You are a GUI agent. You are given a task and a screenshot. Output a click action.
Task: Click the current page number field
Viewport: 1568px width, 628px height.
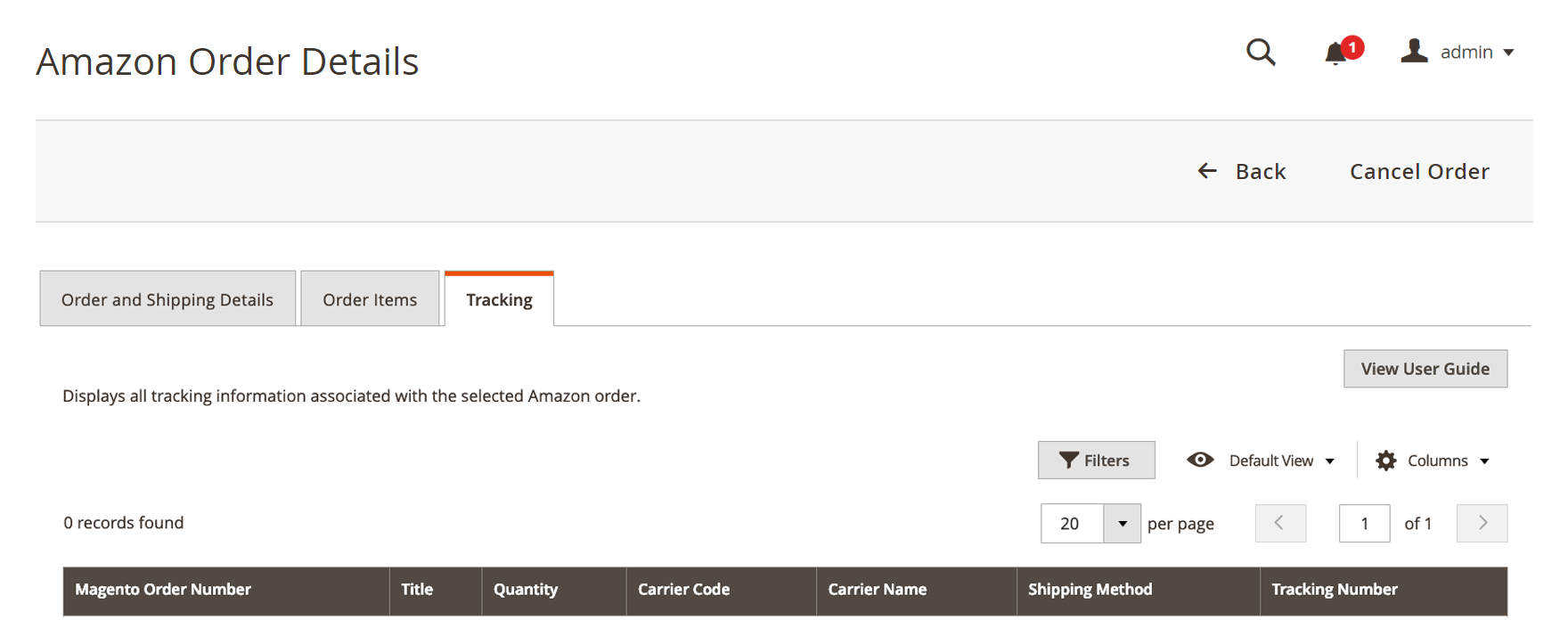(1364, 524)
